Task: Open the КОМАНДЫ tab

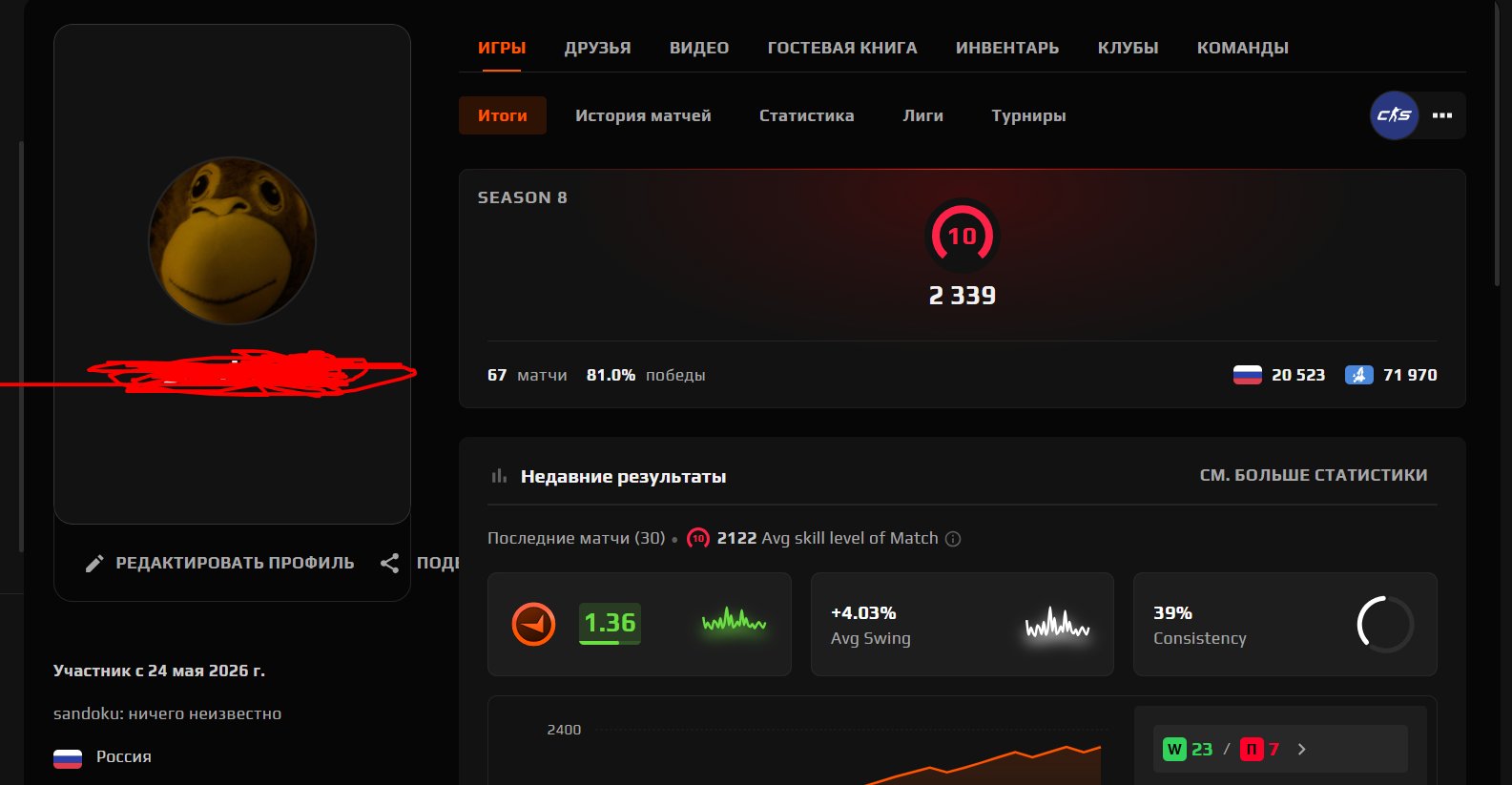Action: (x=1243, y=48)
